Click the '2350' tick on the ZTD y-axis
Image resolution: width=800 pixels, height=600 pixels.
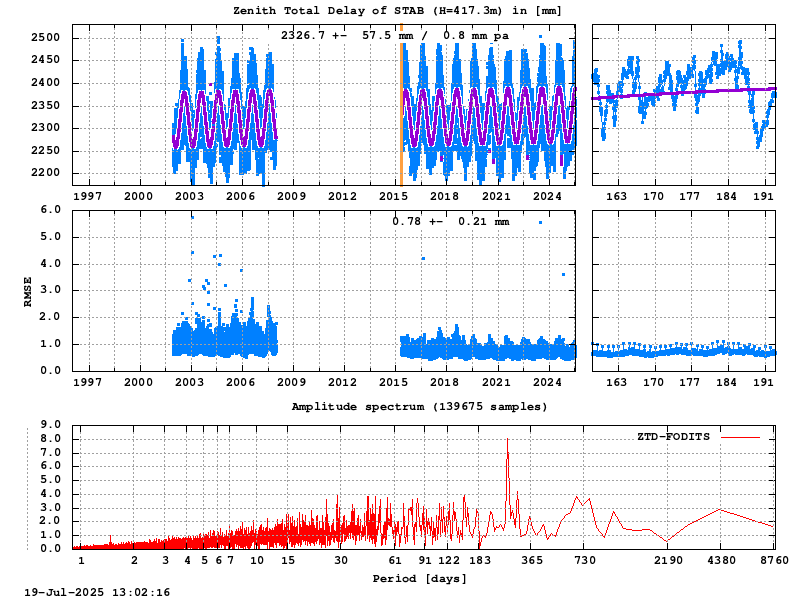point(45,106)
